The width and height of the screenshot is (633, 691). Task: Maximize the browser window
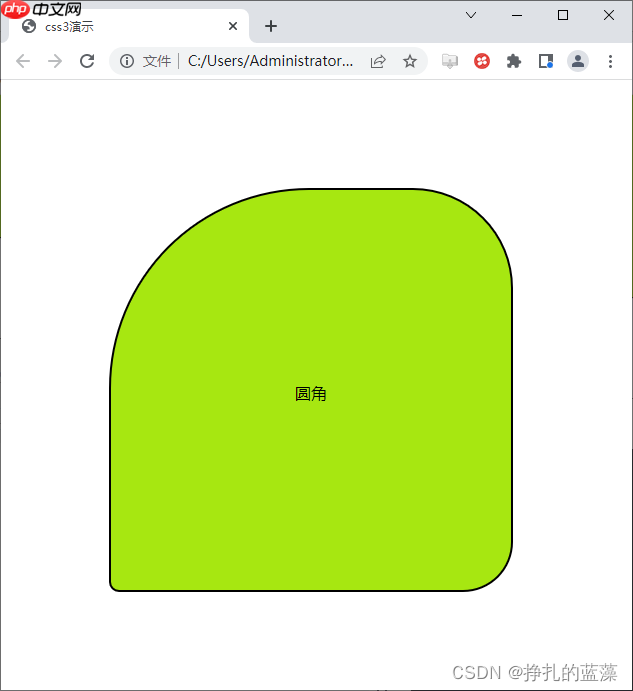(x=563, y=15)
